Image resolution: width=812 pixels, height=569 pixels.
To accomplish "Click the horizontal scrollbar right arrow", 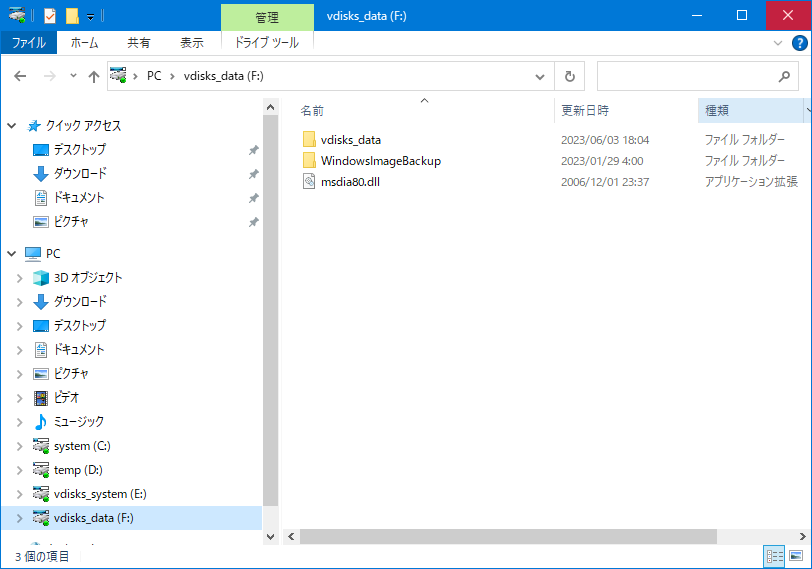I will click(x=802, y=536).
